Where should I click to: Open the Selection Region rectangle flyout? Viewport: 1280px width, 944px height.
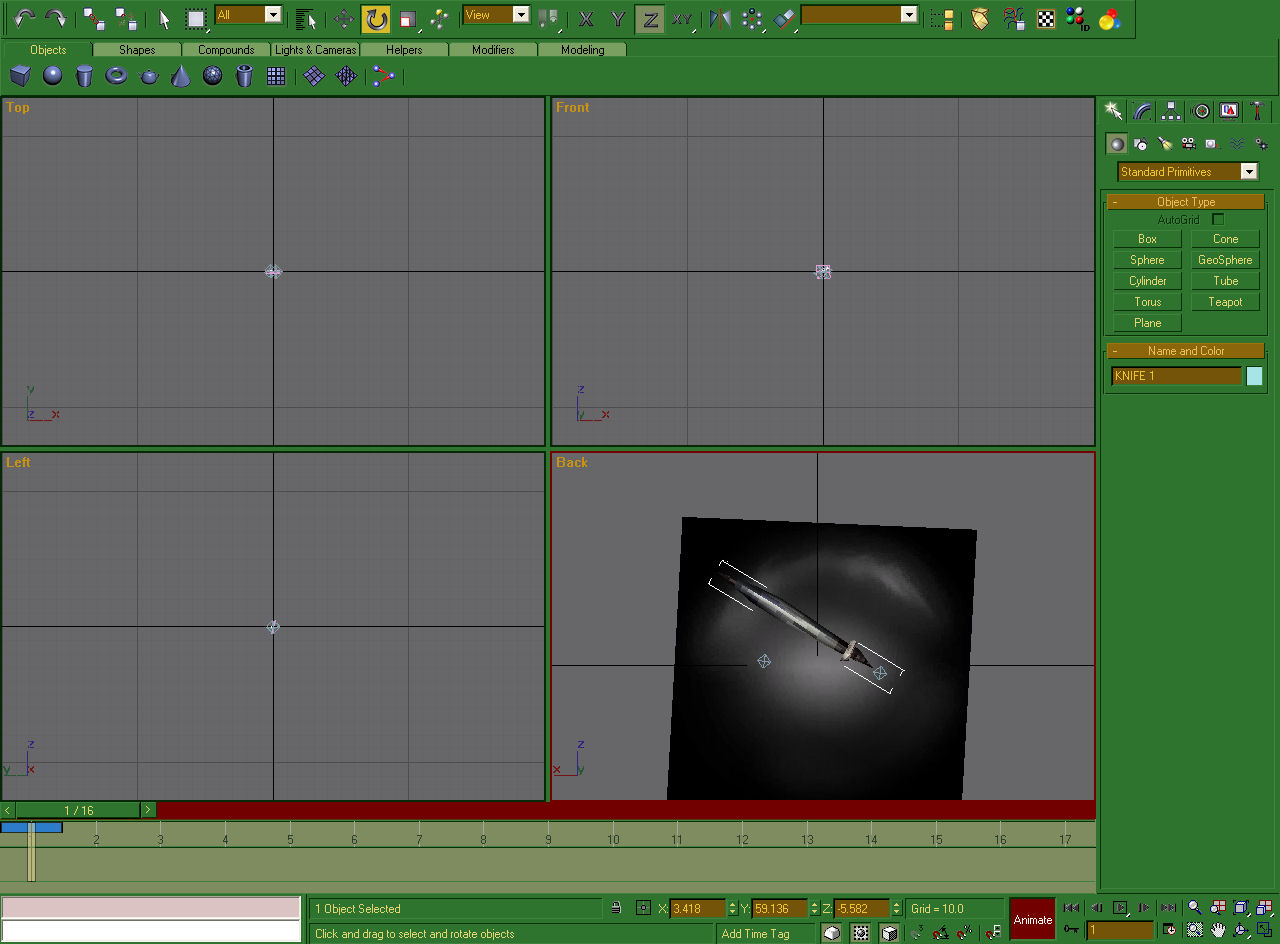197,18
